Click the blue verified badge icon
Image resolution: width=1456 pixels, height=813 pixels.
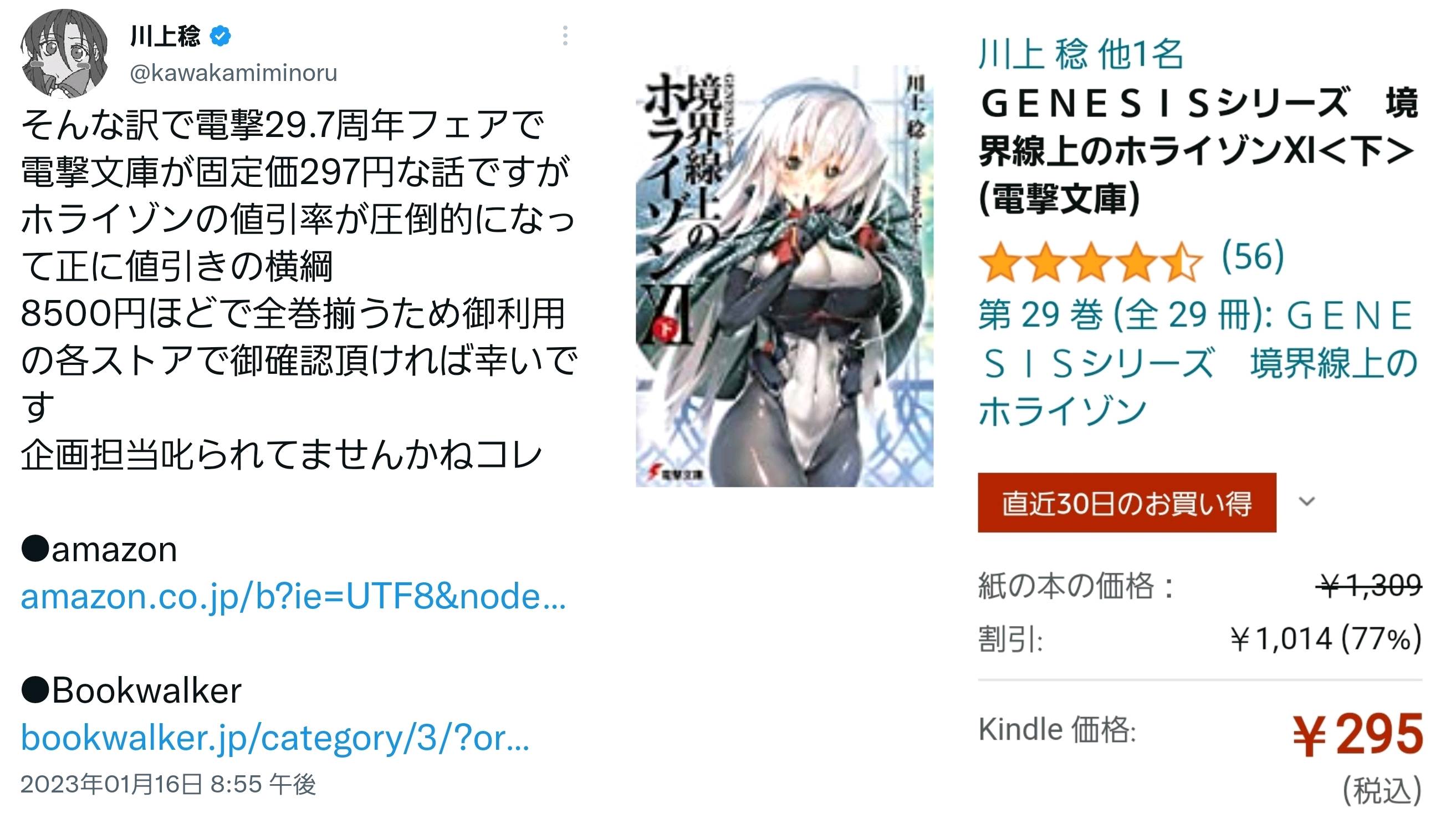point(220,36)
